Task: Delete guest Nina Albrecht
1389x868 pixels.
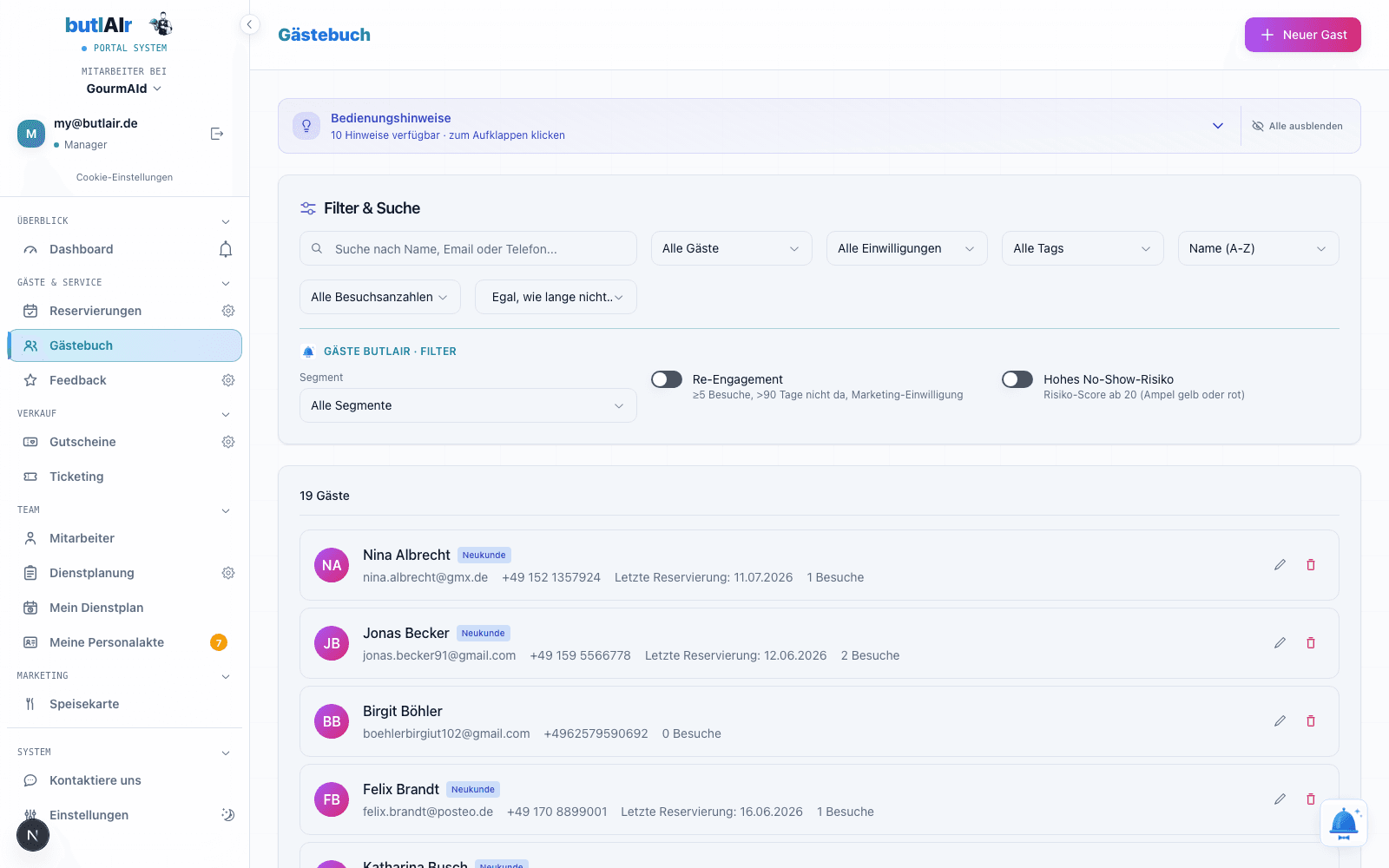Action: pyautogui.click(x=1311, y=565)
